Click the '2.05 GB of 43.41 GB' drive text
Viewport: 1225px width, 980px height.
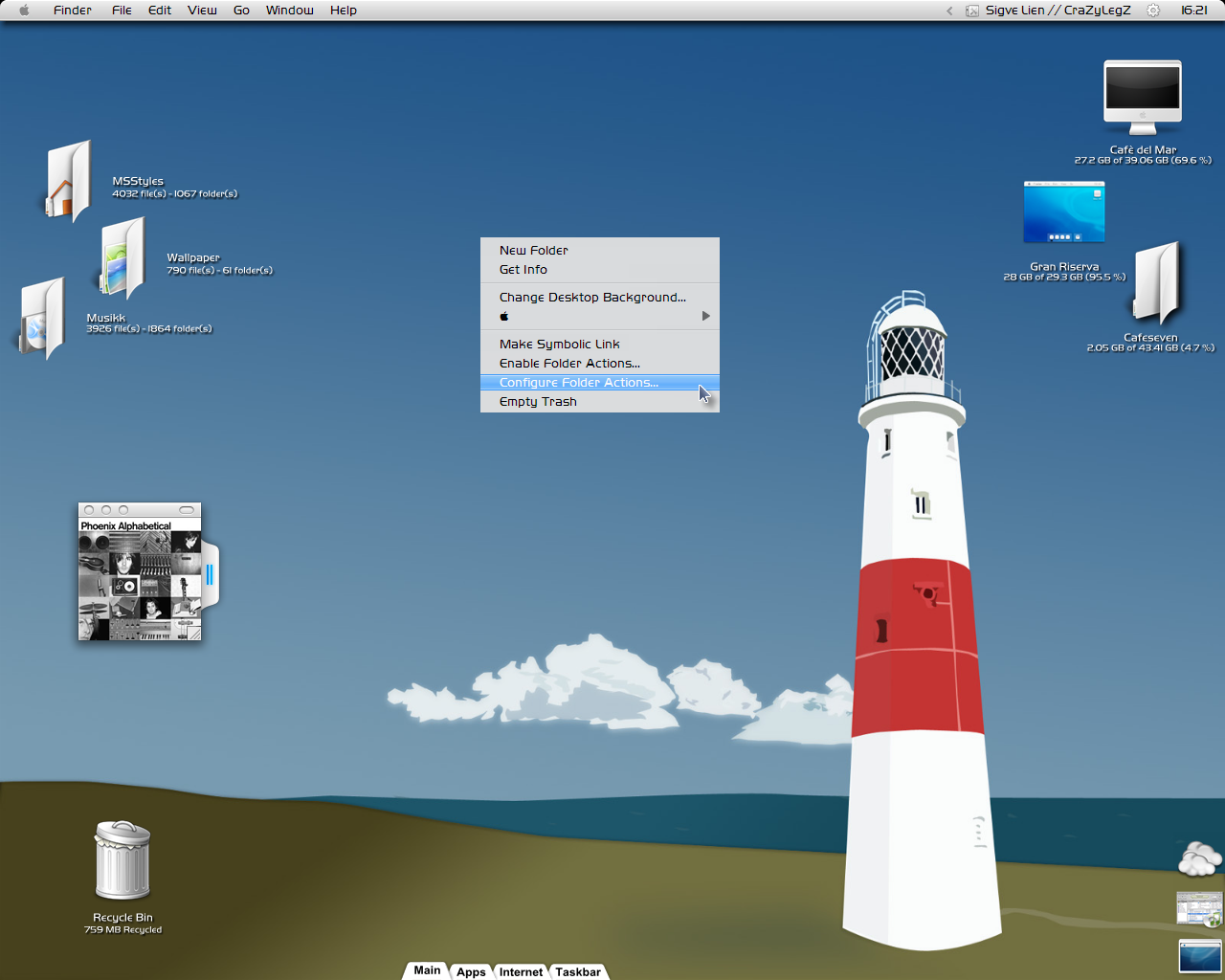[1150, 348]
